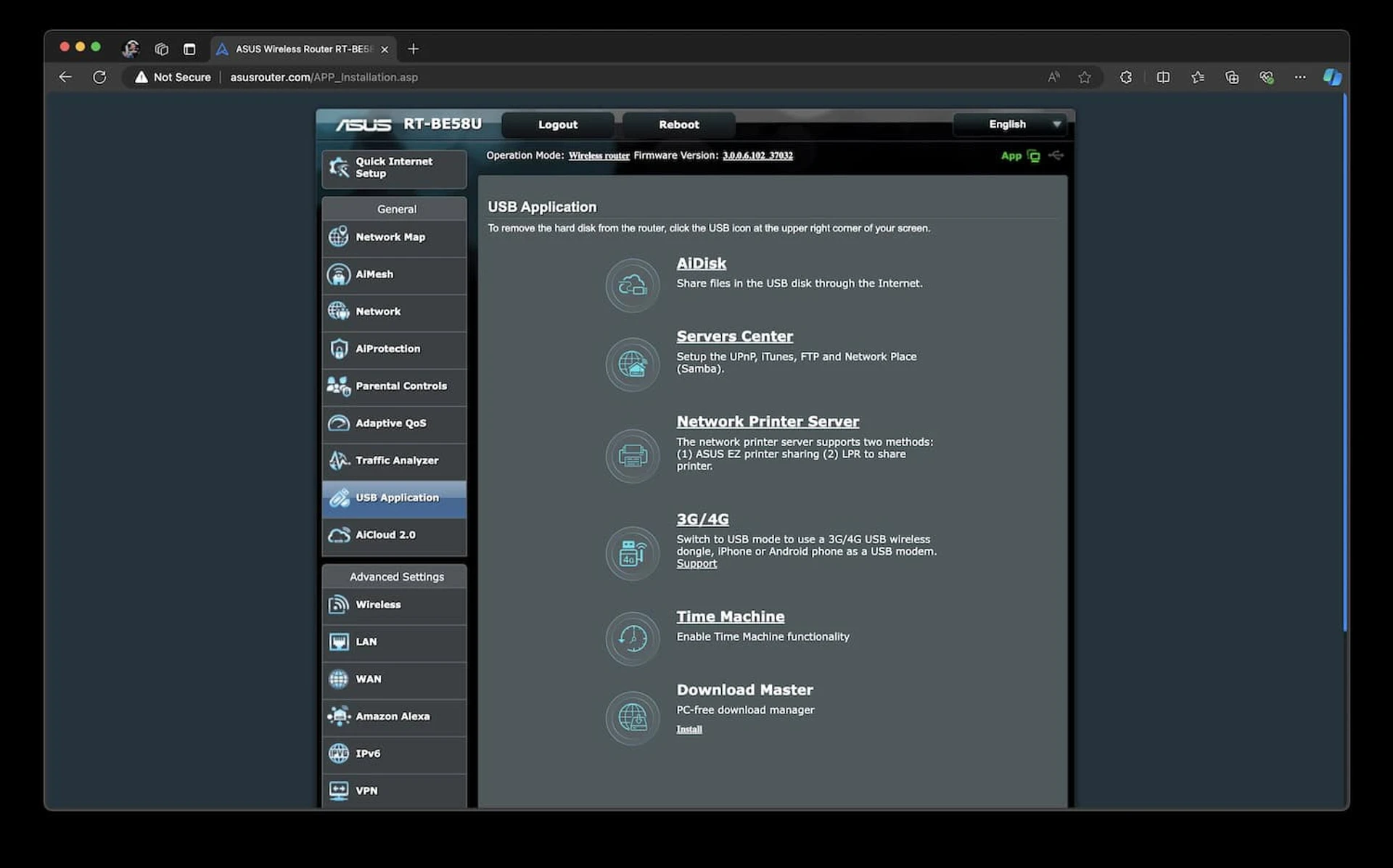Viewport: 1393px width, 868px height.
Task: Click the Servers Center link
Action: tap(734, 337)
